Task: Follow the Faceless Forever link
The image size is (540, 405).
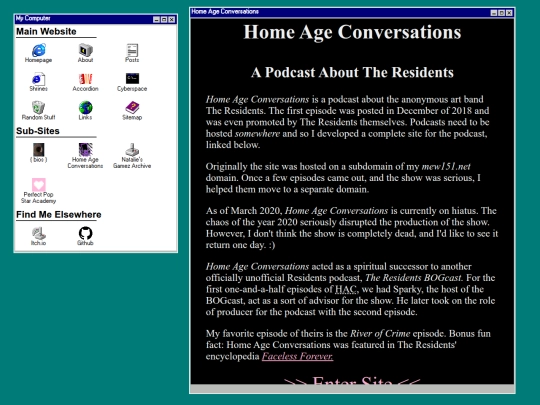Action: (298, 356)
